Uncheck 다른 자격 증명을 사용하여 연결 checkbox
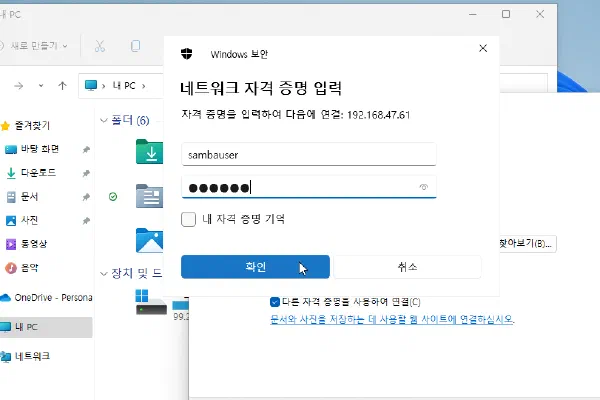The width and height of the screenshot is (600, 400). point(275,302)
